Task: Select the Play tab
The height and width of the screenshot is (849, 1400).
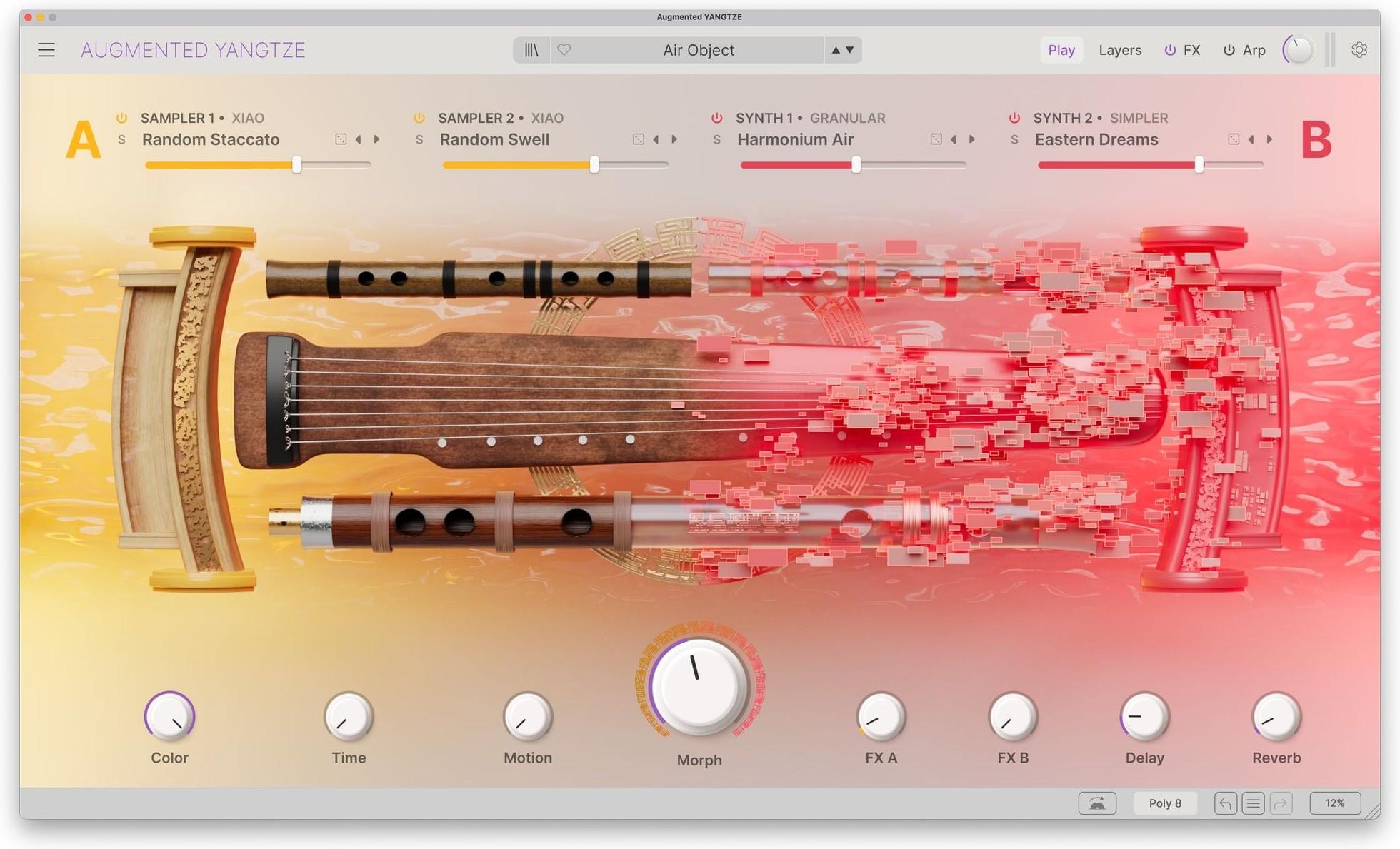Action: pos(1061,50)
